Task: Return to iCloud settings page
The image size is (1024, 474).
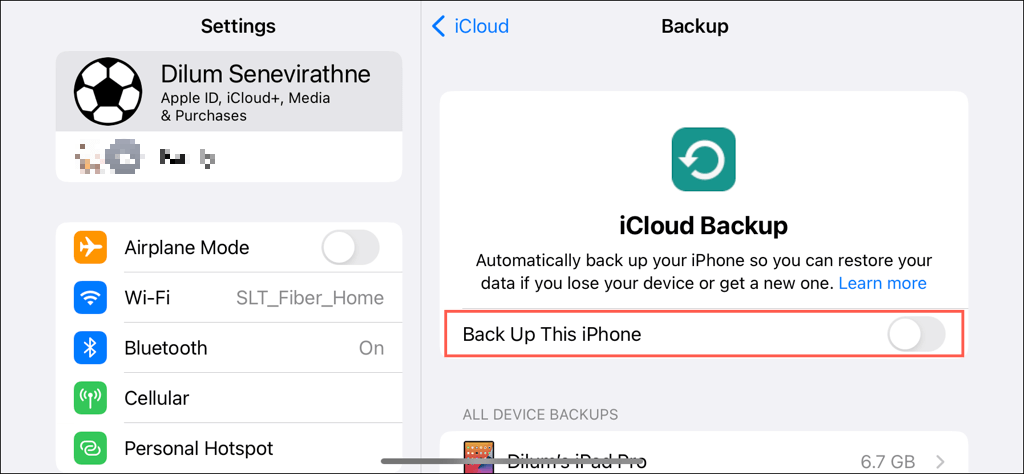Action: point(470,27)
